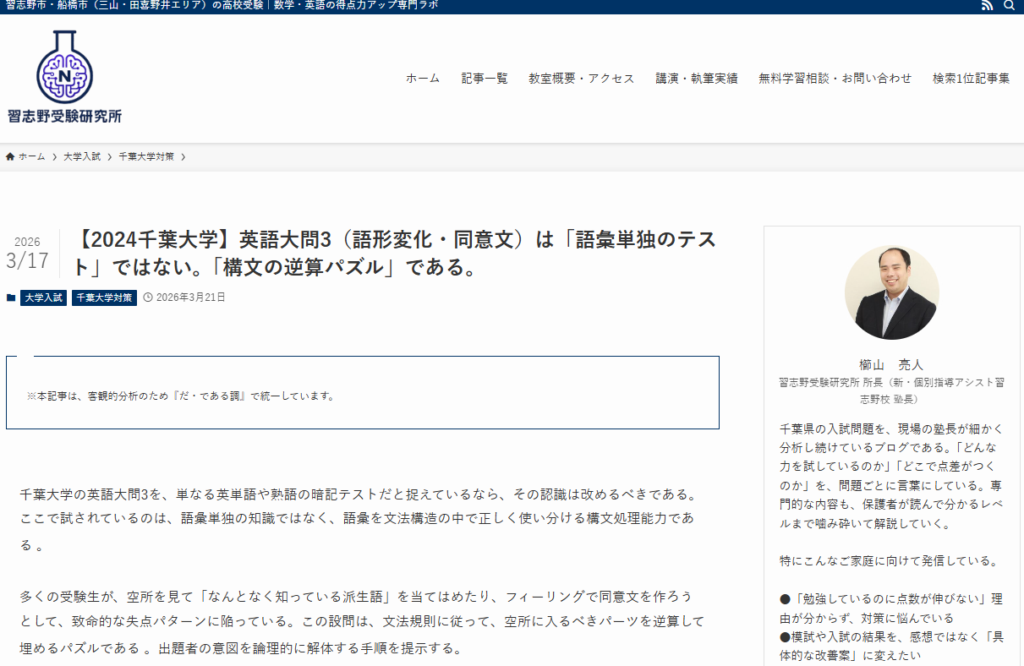This screenshot has width=1024, height=666.
Task: Click the 千葉大学対策 category tag under the title
Action: click(104, 298)
